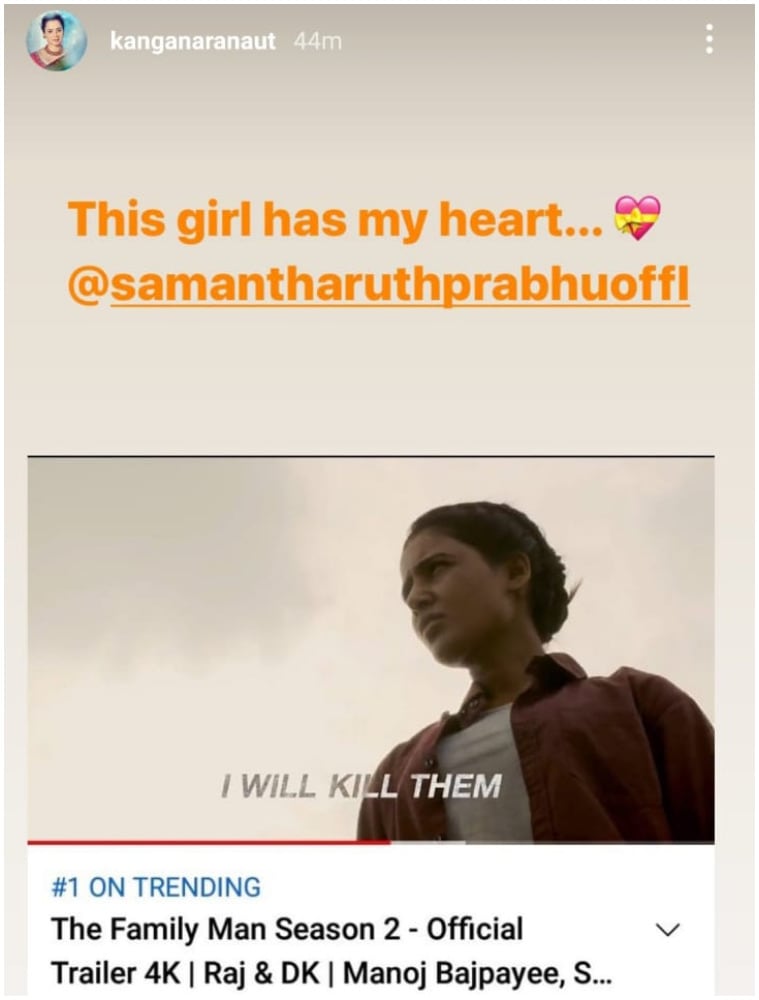
Task: Tap the I WILL KILL THEM subtitle
Action: click(x=361, y=786)
